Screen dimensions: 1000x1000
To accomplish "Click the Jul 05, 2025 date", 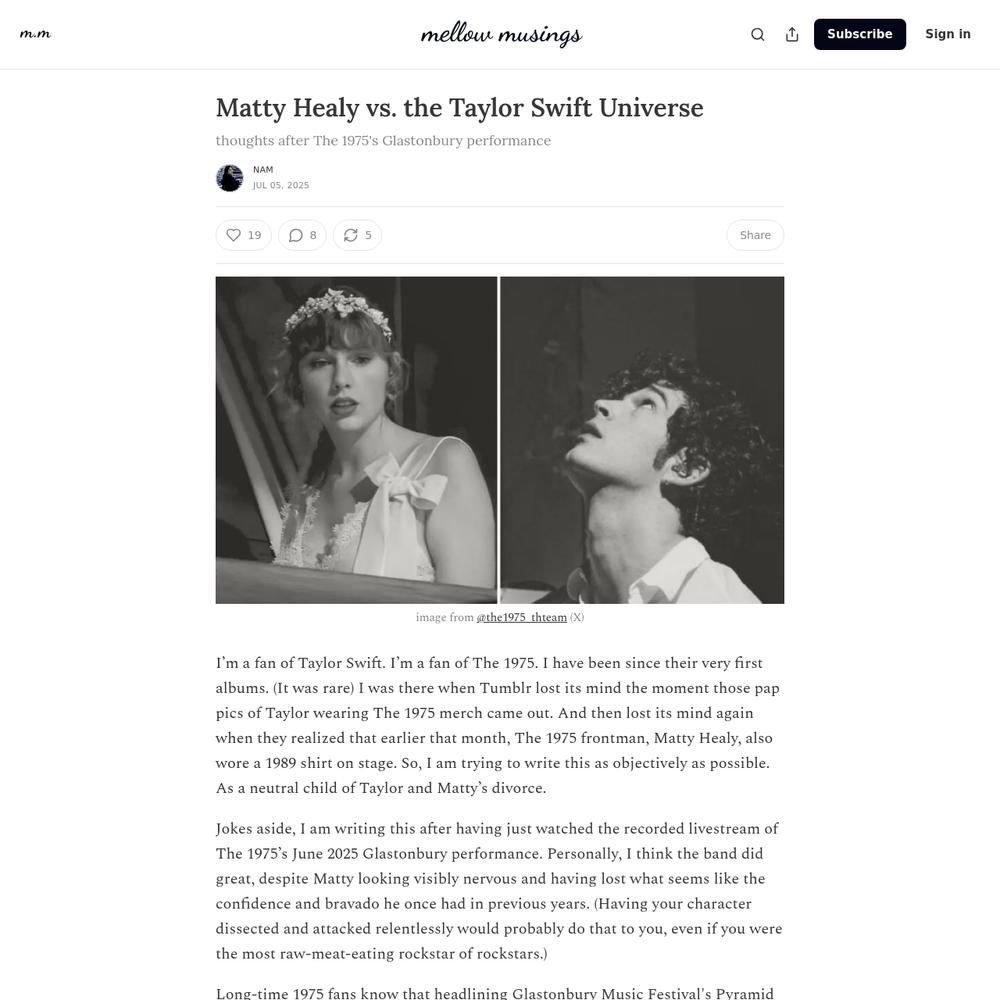I will [281, 185].
